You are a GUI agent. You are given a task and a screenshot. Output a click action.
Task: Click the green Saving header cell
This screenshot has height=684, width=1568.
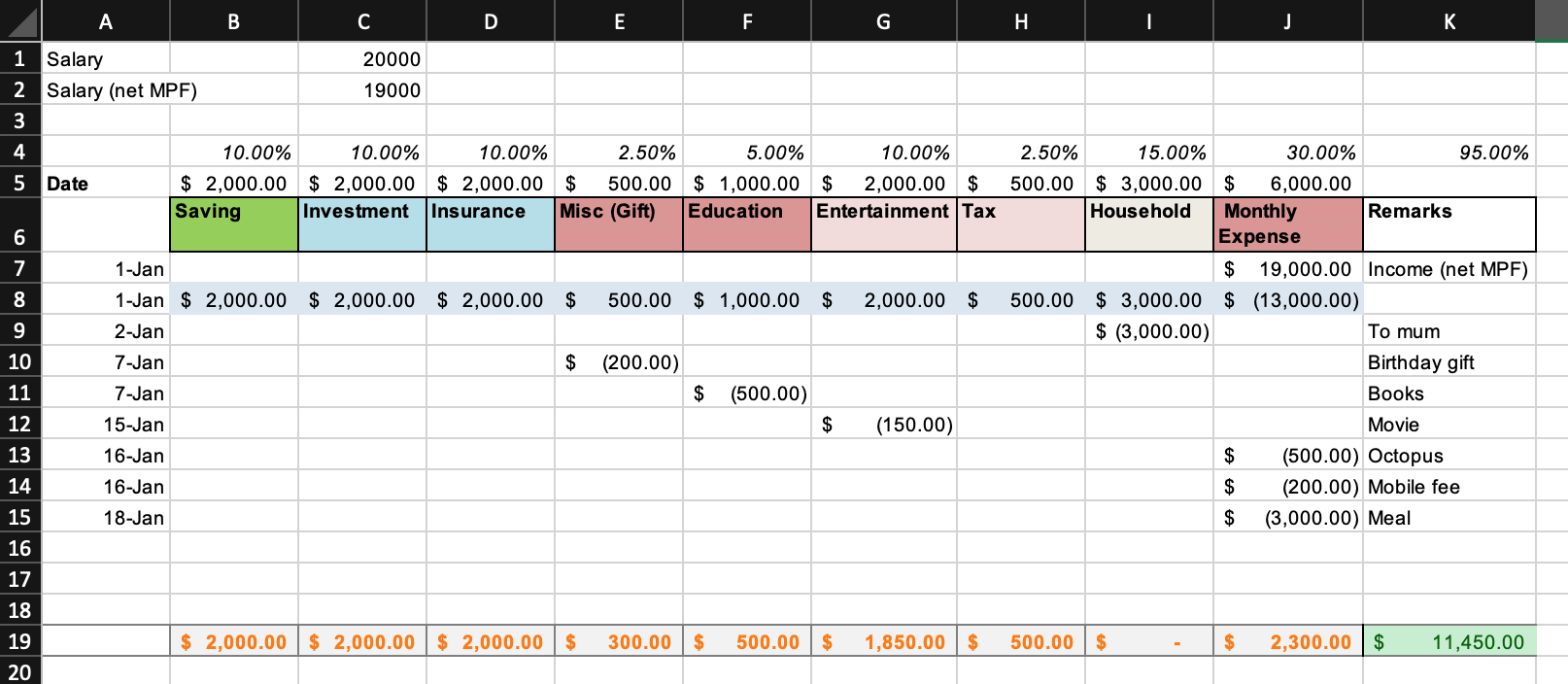(234, 224)
